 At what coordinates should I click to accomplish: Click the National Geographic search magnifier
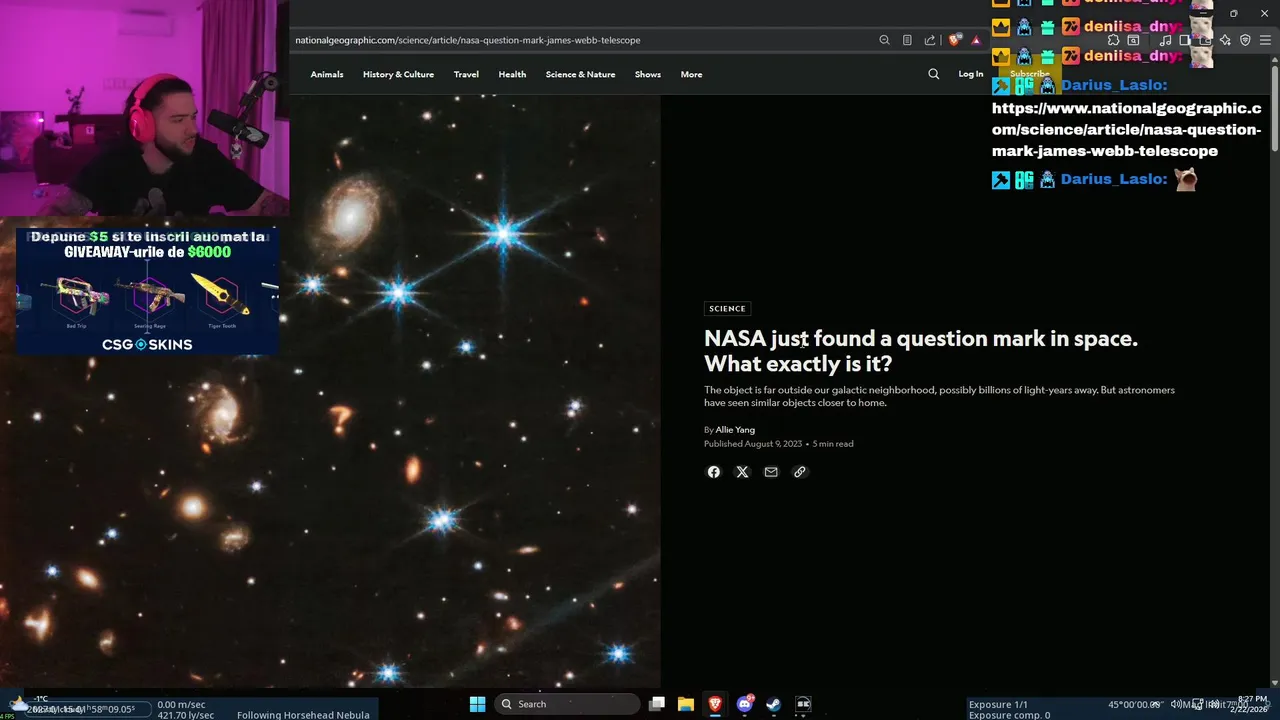click(933, 74)
